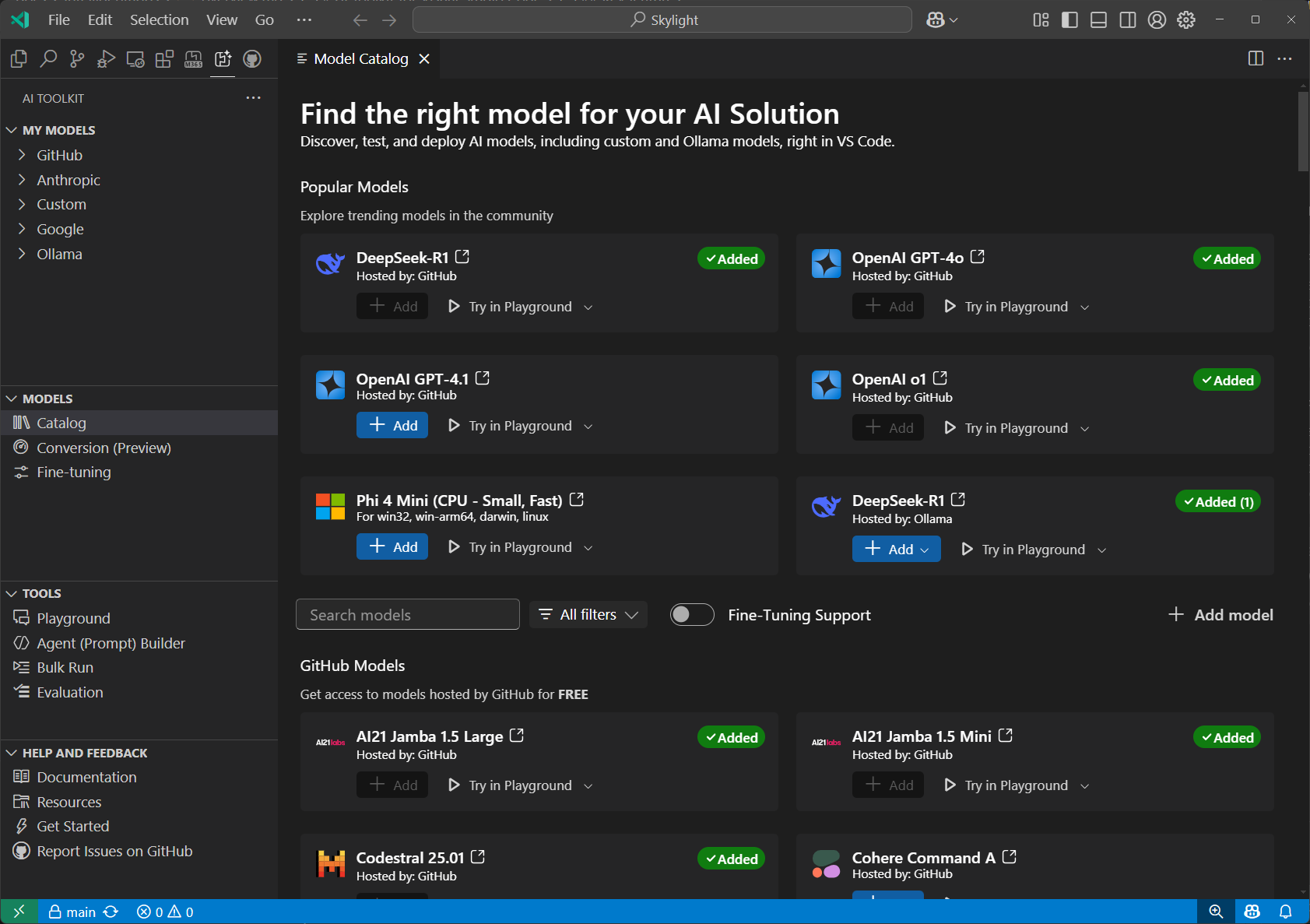Open the Playground tool
The image size is (1310, 924).
(73, 617)
